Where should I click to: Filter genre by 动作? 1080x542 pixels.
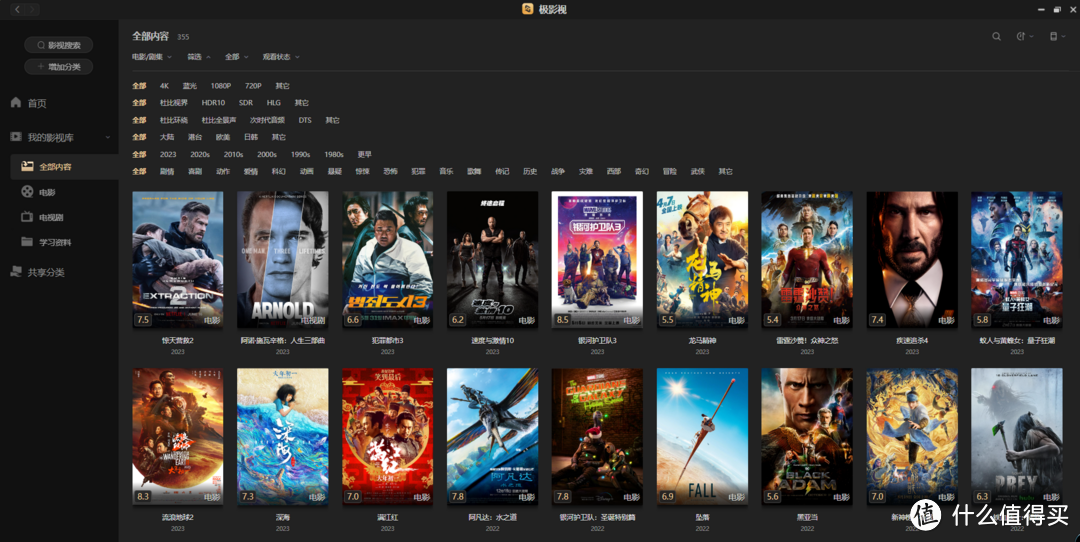click(222, 171)
